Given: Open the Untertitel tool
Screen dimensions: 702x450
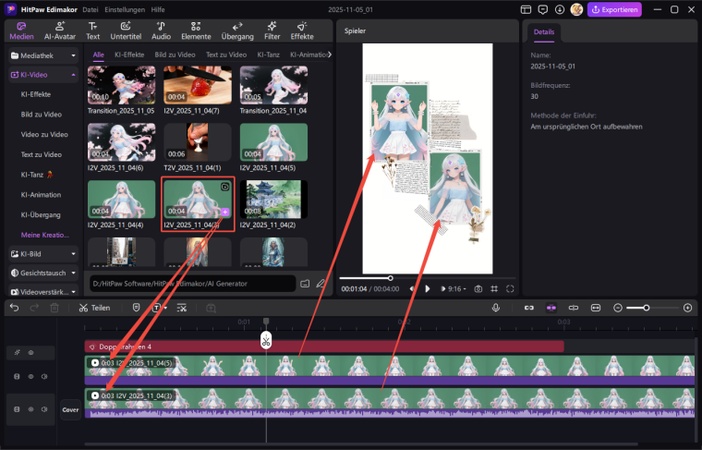Looking at the screenshot, I should [125, 29].
